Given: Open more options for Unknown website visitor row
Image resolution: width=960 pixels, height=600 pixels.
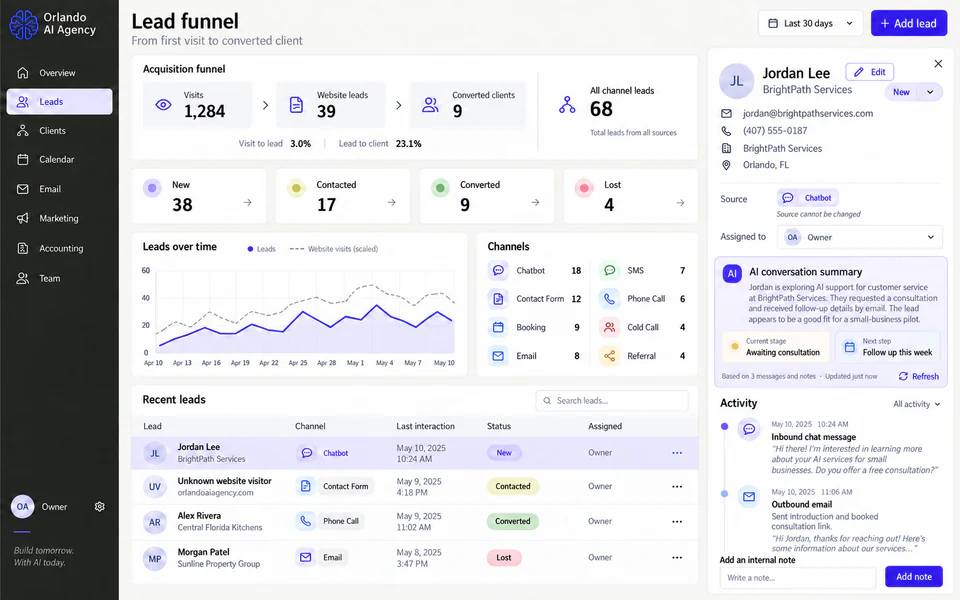Looking at the screenshot, I should pos(677,487).
